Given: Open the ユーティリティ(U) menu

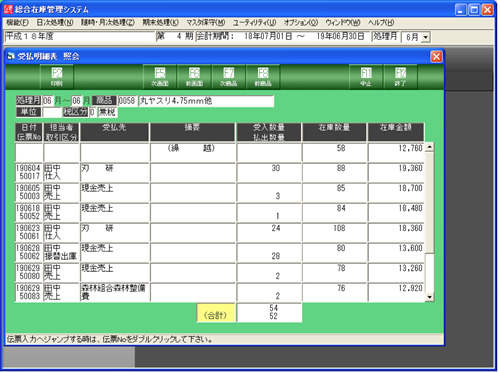Looking at the screenshot, I should (254, 23).
